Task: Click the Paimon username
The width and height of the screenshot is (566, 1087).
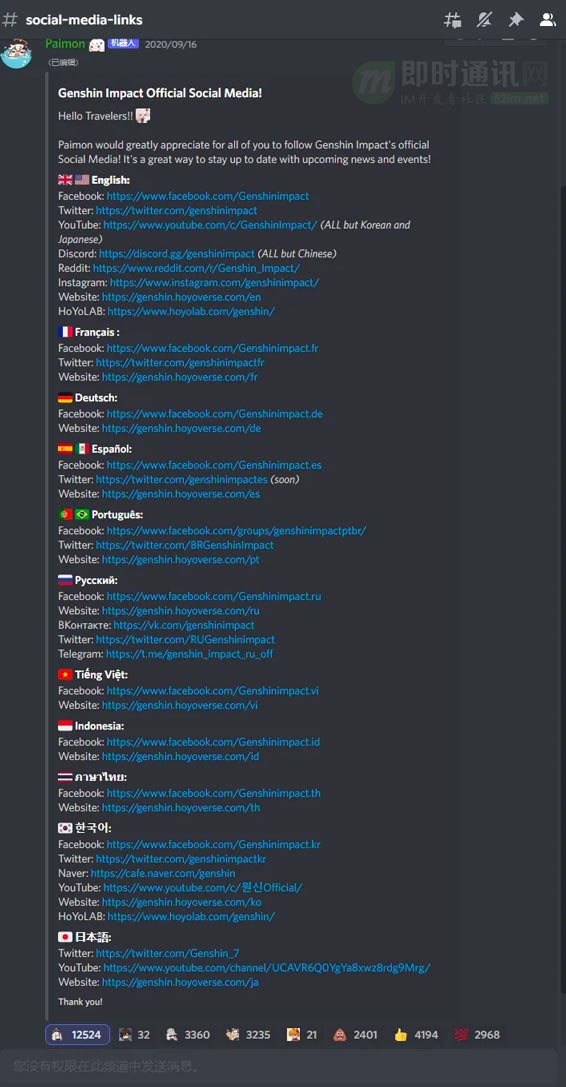Action: pyautogui.click(x=65, y=44)
